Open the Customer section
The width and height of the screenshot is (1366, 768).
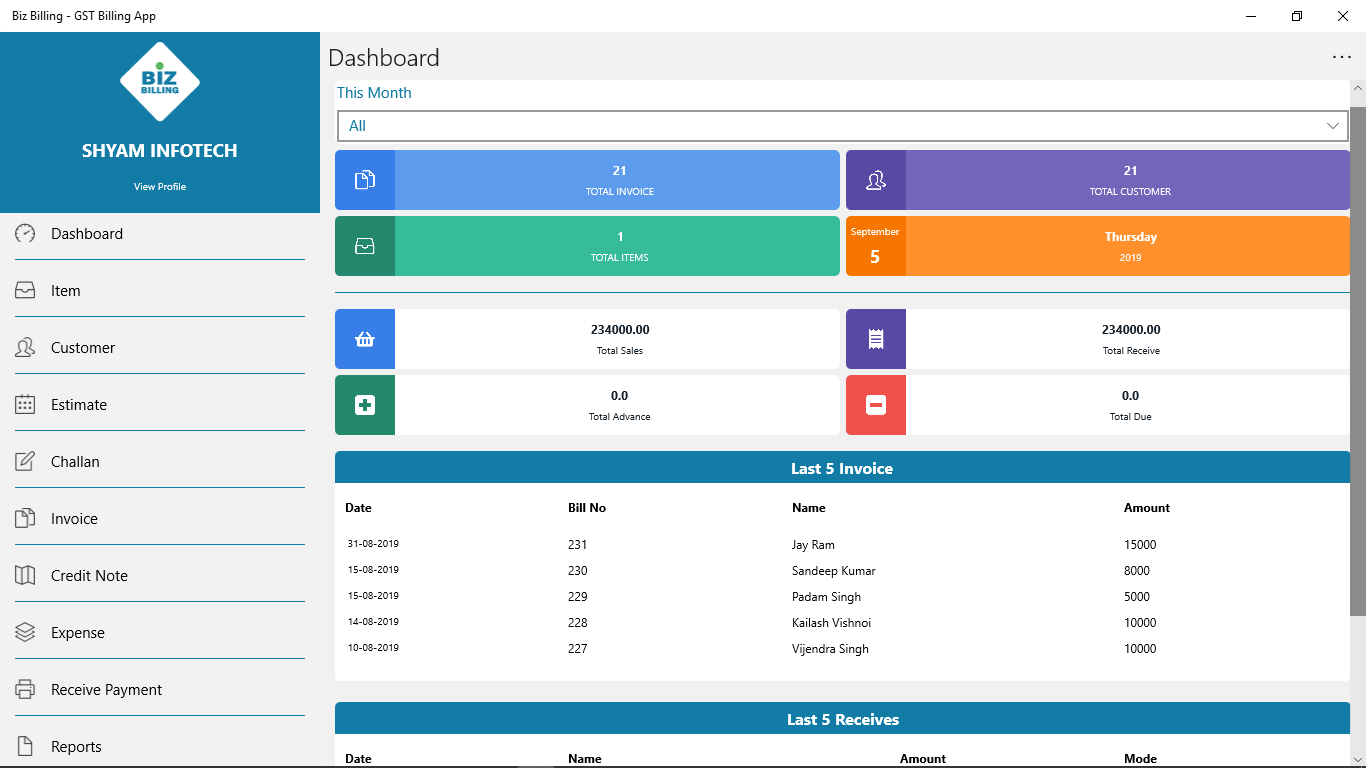click(160, 347)
